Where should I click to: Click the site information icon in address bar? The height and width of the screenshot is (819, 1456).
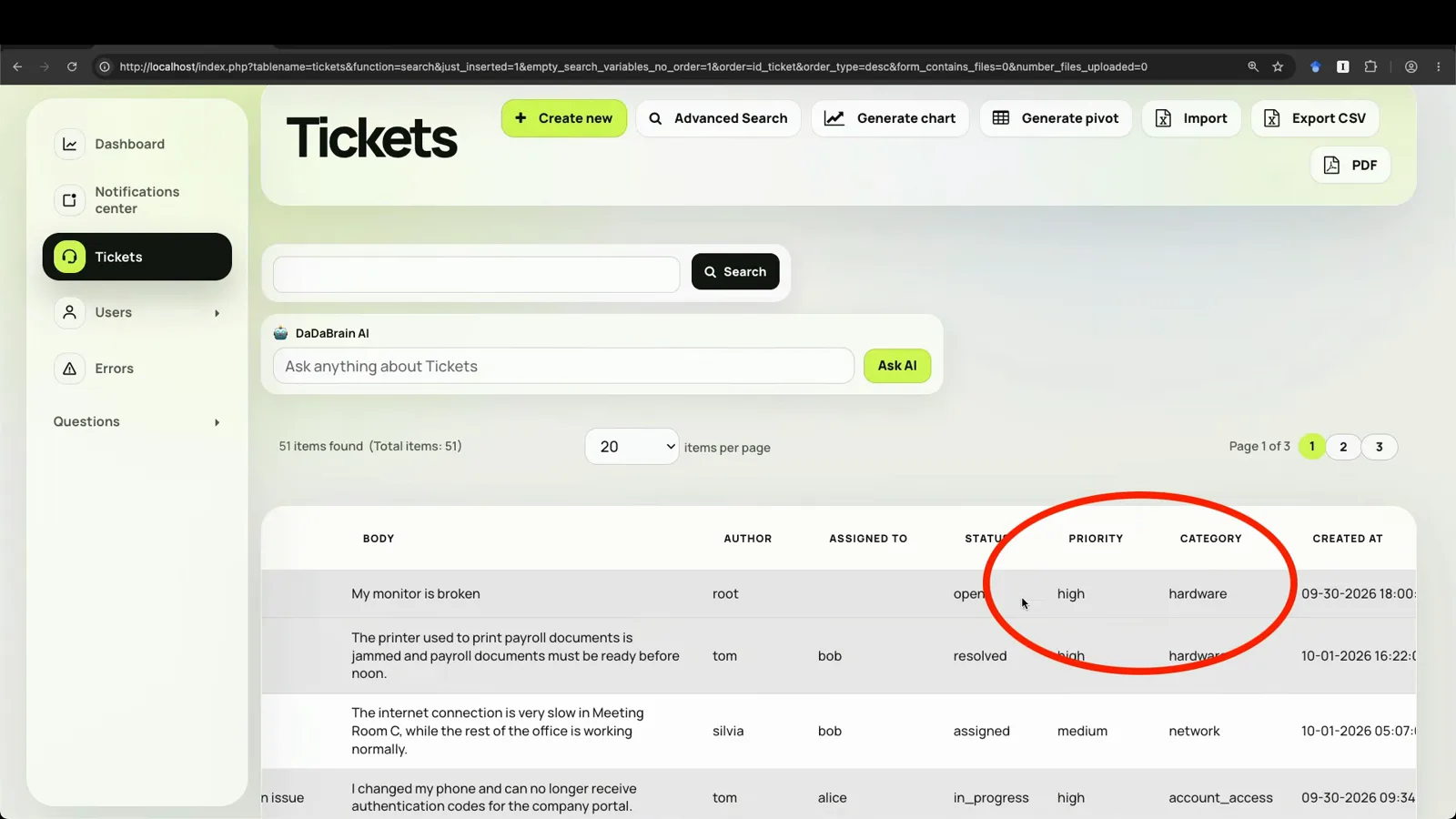pyautogui.click(x=105, y=66)
